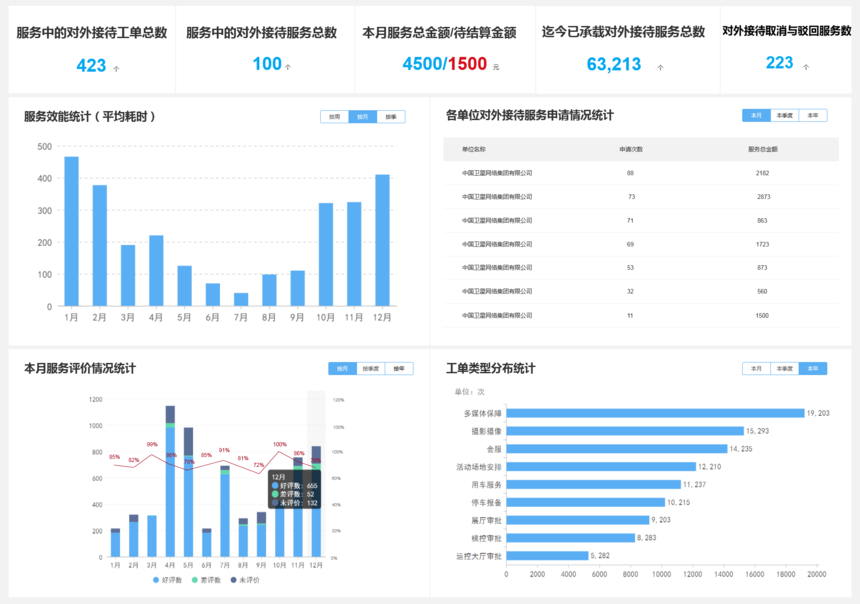Click the trend arrow beside 63,213
860x604 pixels.
660,67
